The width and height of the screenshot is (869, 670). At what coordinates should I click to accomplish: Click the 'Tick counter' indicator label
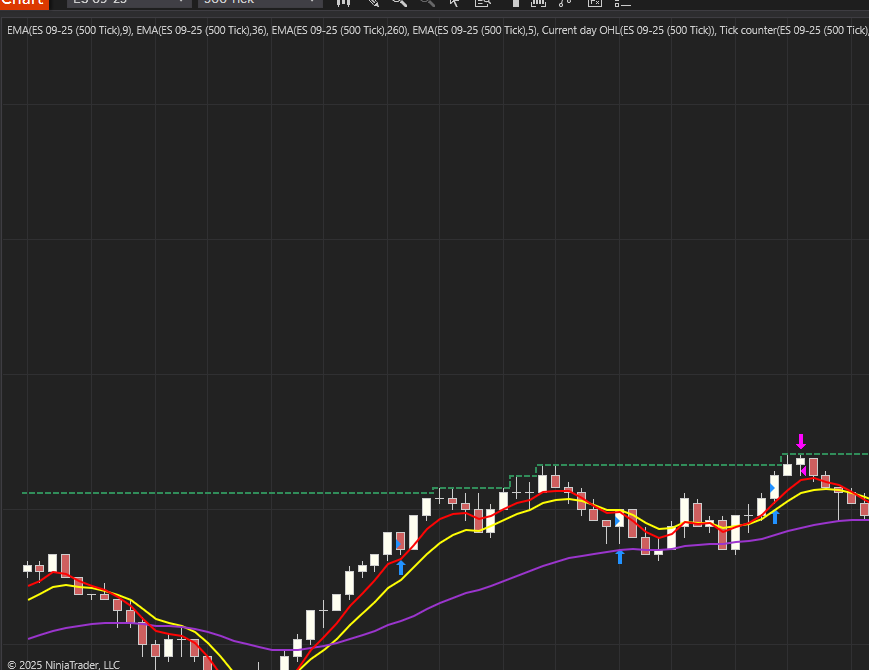tap(794, 30)
